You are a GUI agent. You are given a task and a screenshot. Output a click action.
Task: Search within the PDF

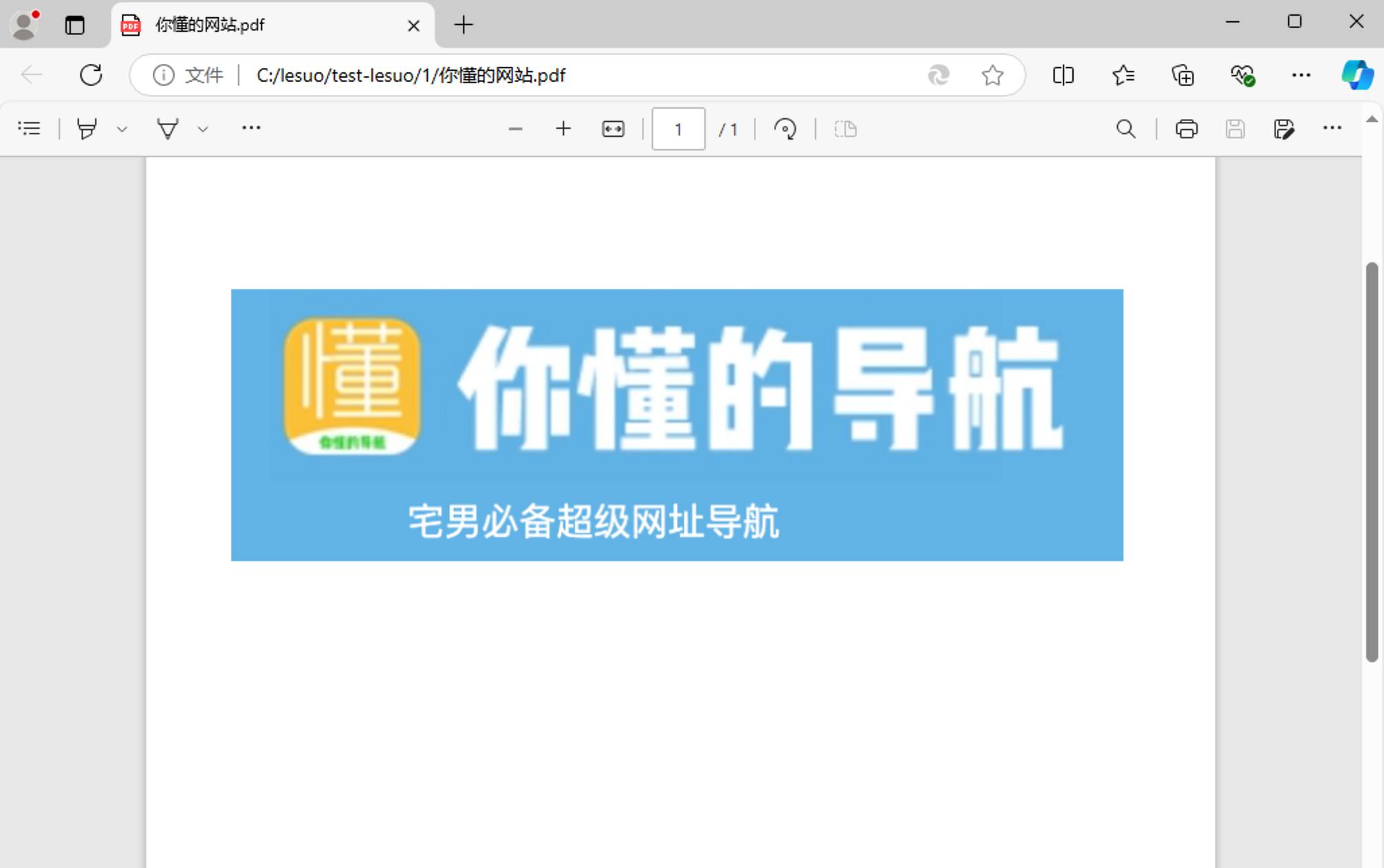point(1126,129)
